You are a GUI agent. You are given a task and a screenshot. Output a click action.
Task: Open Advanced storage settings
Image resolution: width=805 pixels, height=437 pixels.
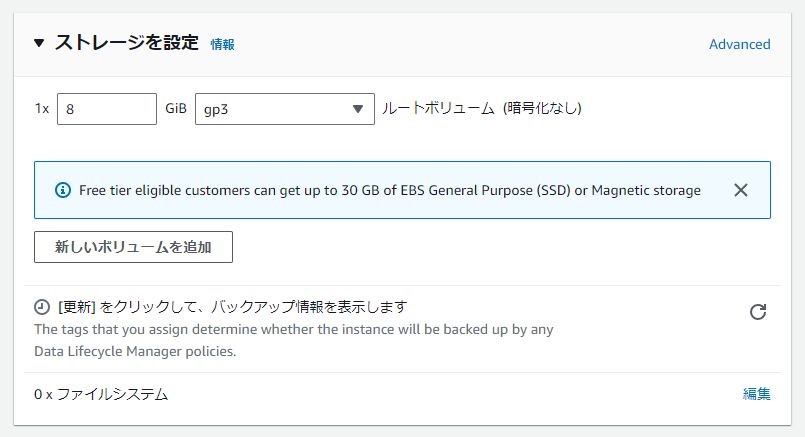739,44
